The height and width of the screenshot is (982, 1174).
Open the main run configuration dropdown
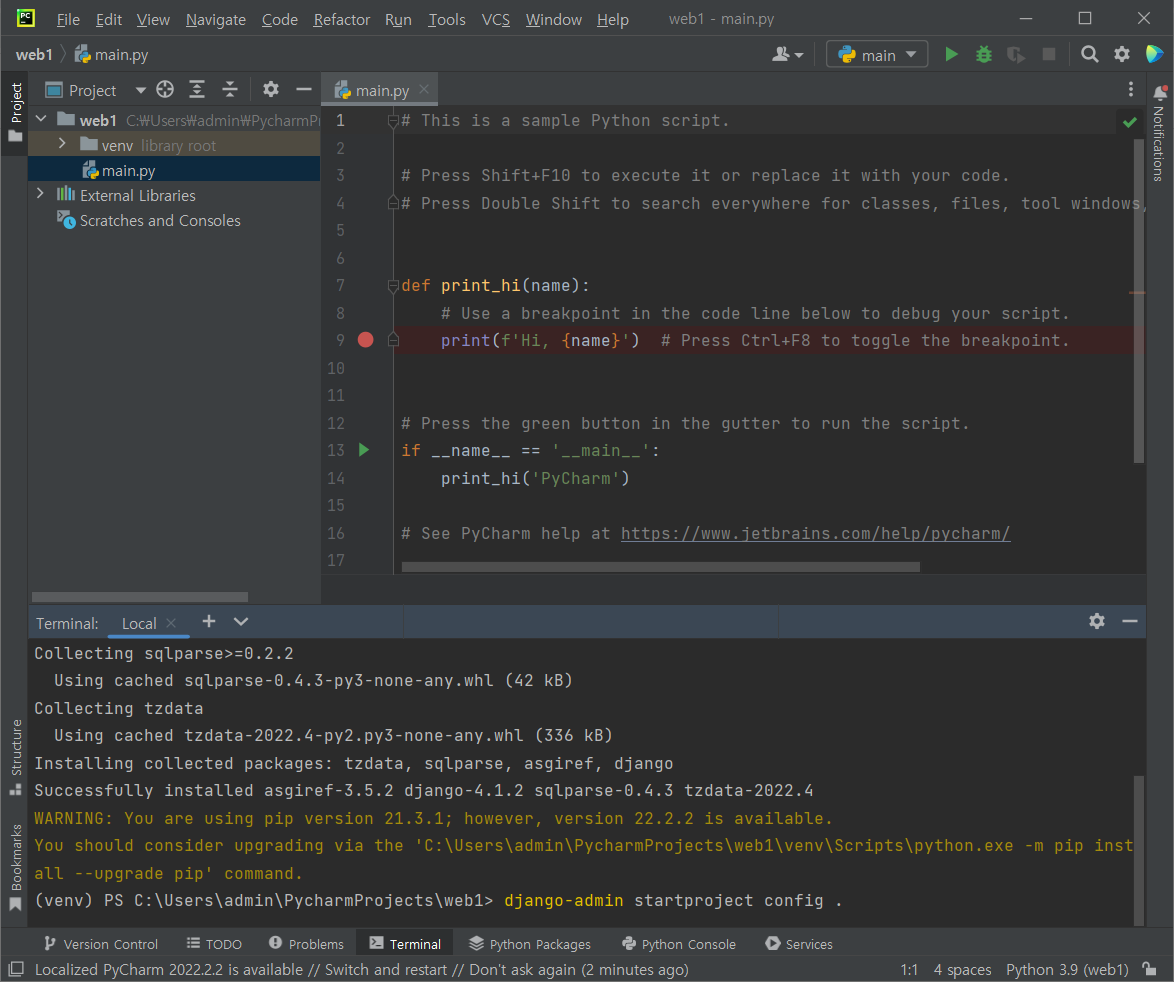point(877,55)
